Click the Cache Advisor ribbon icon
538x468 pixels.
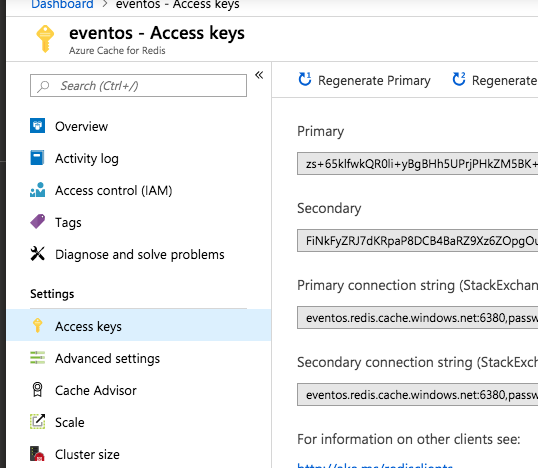coord(37,390)
